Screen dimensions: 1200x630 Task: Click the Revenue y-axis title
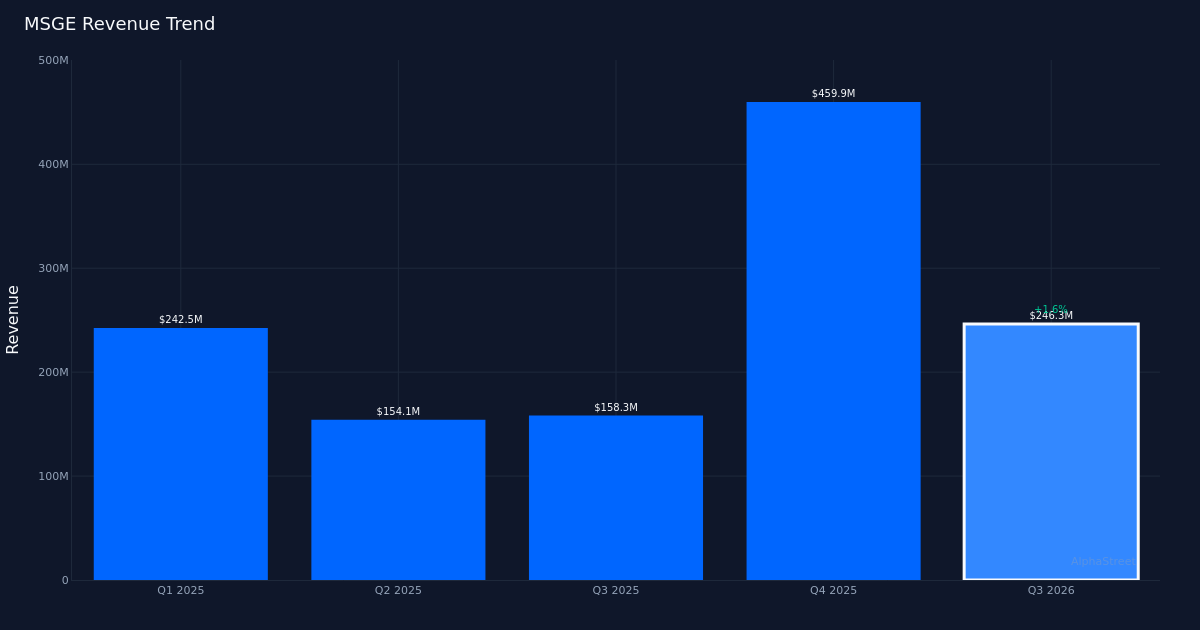pyautogui.click(x=13, y=319)
